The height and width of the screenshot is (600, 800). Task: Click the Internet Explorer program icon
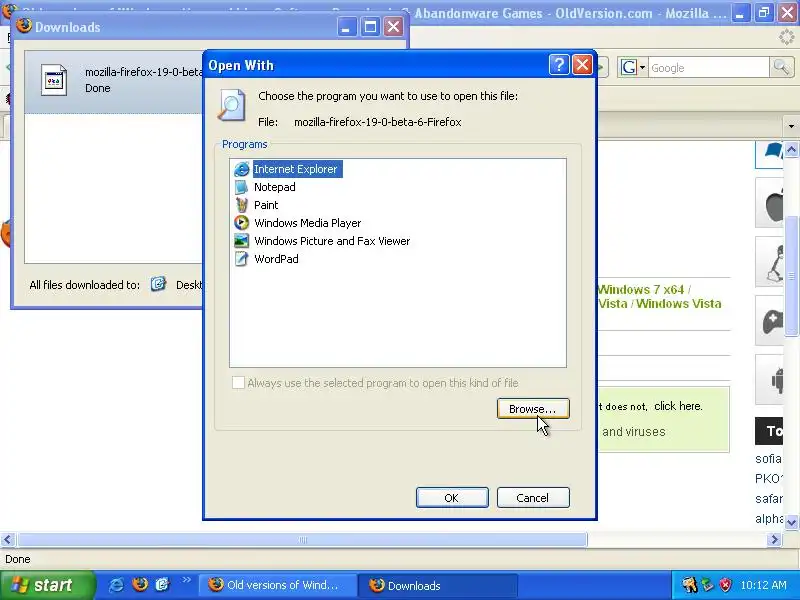pos(241,169)
